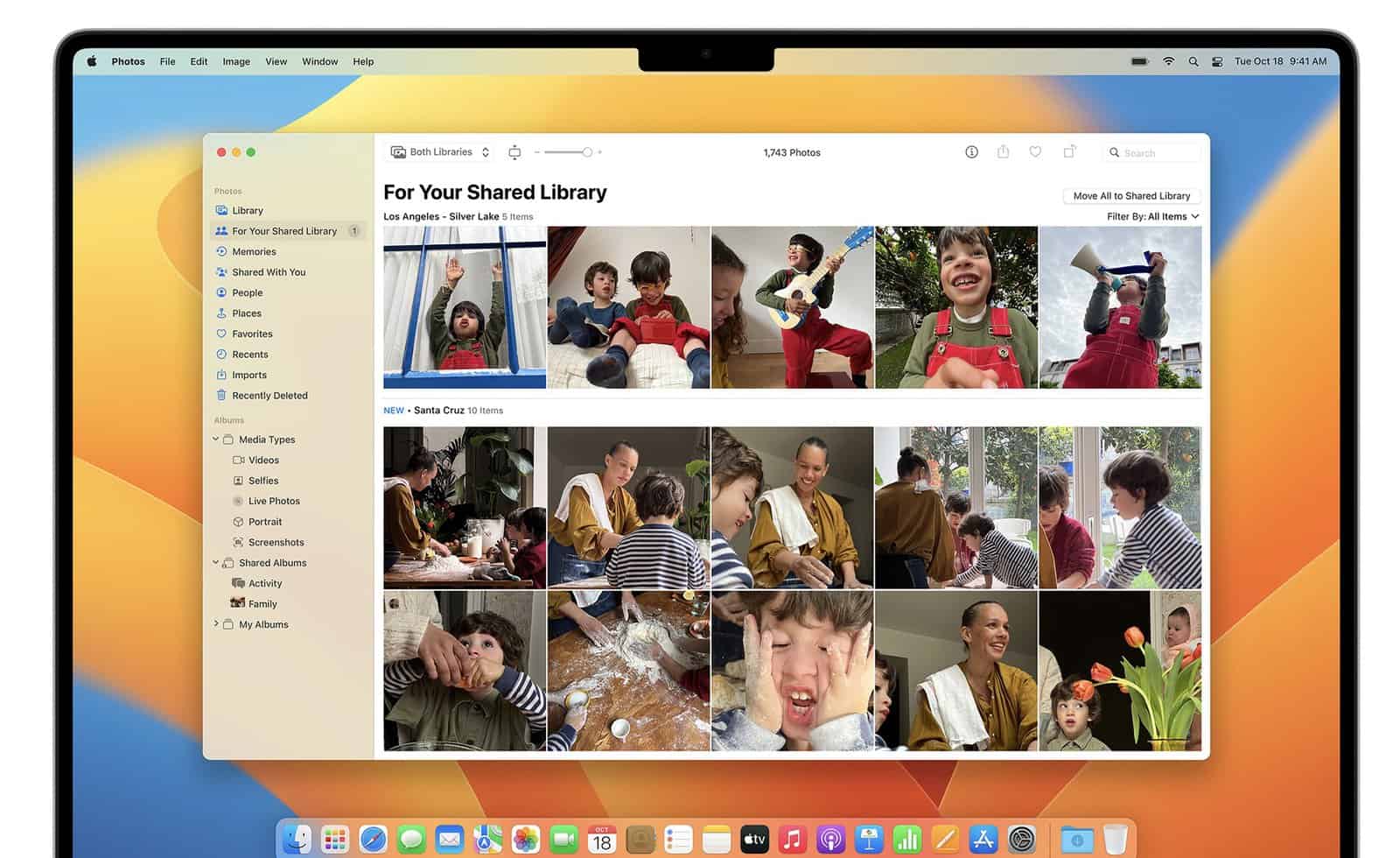
Task: Open Memories in the sidebar
Action: (x=254, y=251)
